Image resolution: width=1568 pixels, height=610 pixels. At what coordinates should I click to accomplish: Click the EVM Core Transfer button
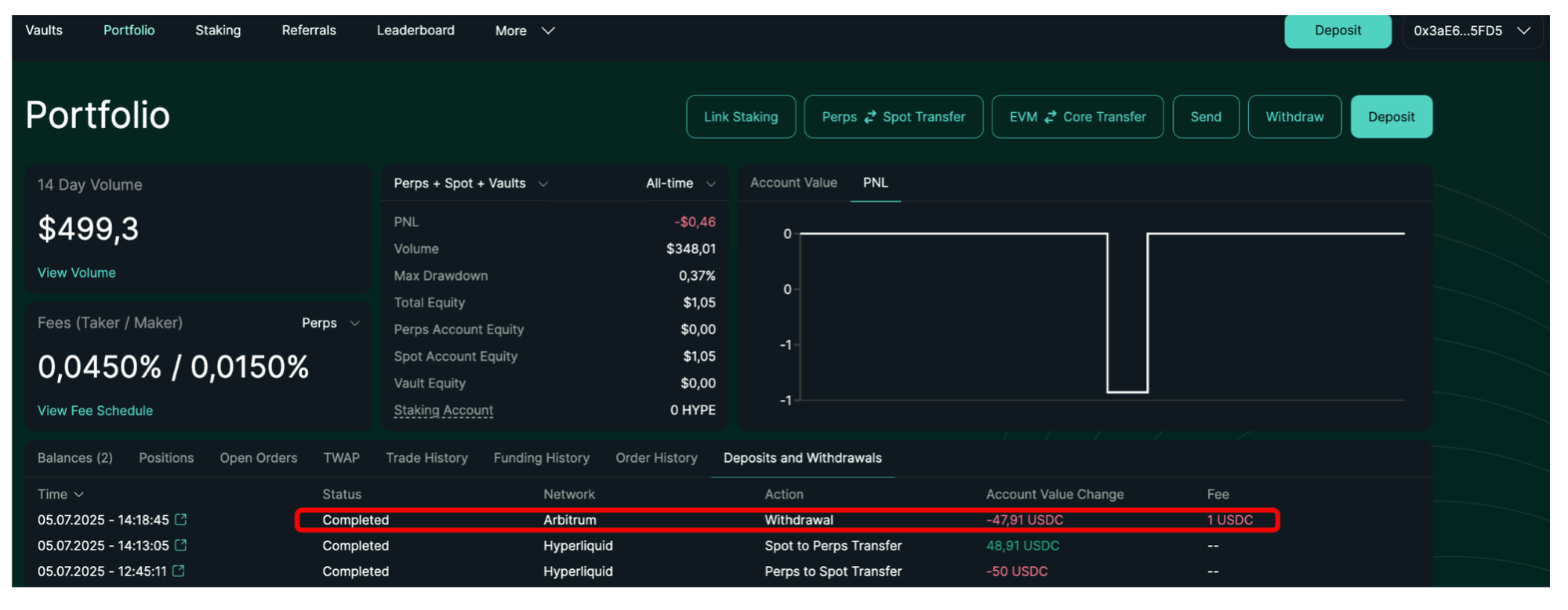point(1077,117)
